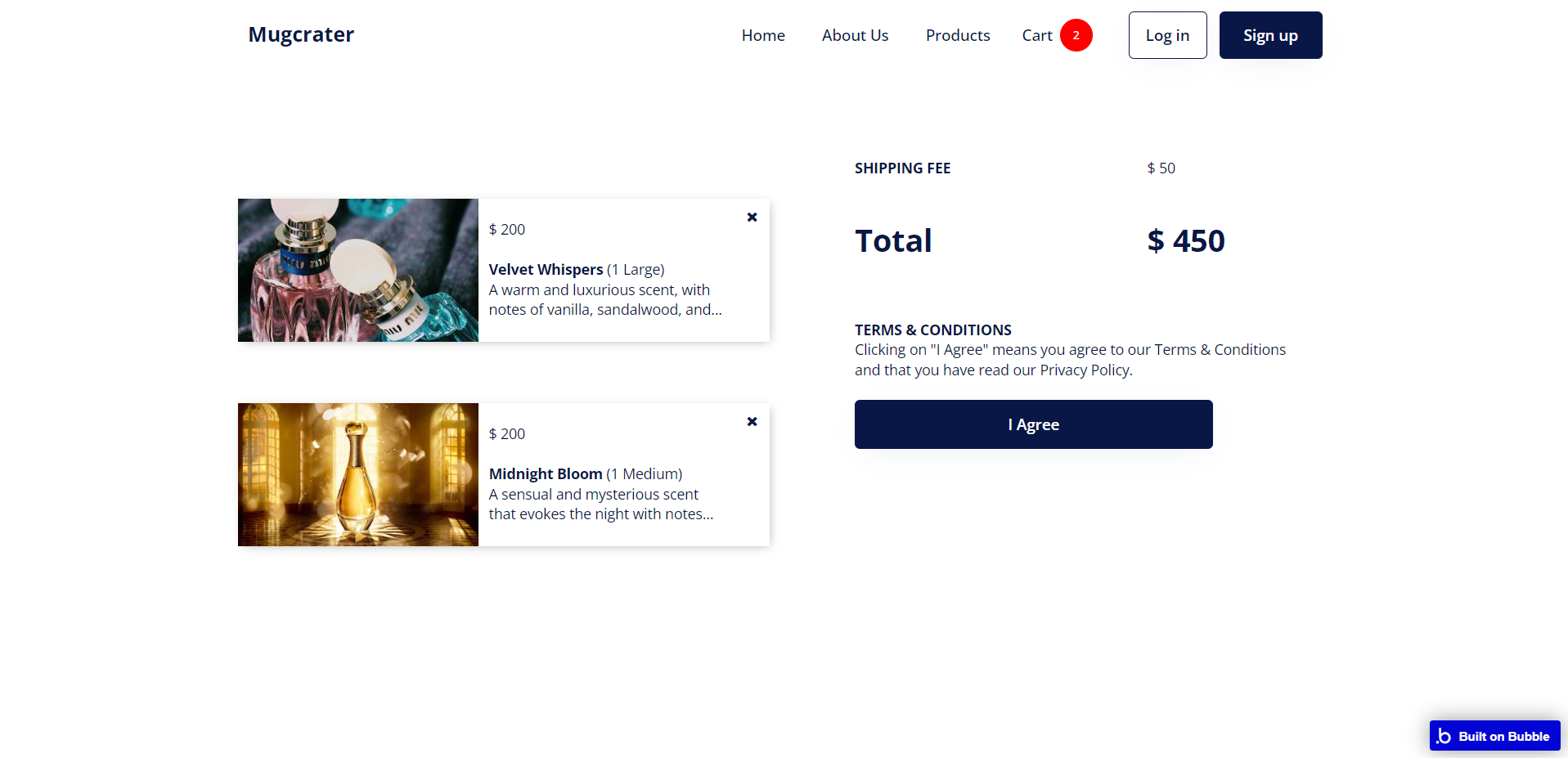
Task: Accept terms with the I Agree button
Action: 1033,424
